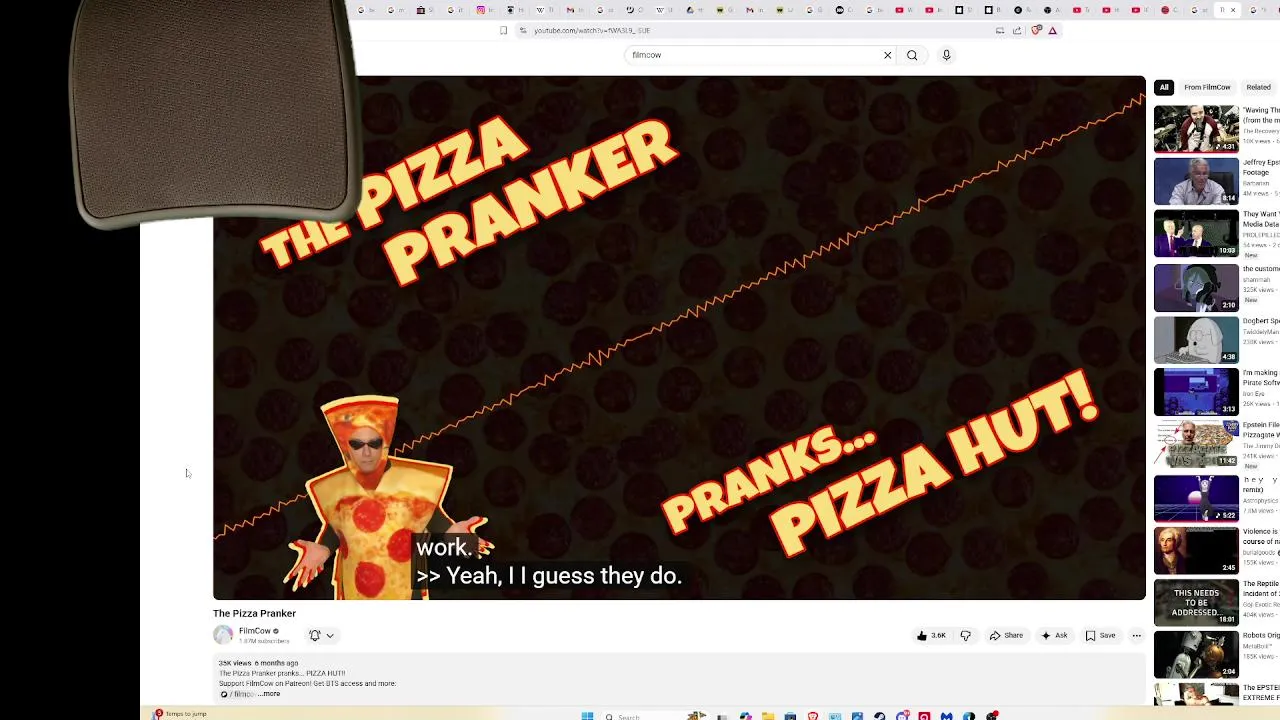Open the 4:38 Dogbert video thumbnail
This screenshot has width=1280, height=720.
pyautogui.click(x=1196, y=340)
